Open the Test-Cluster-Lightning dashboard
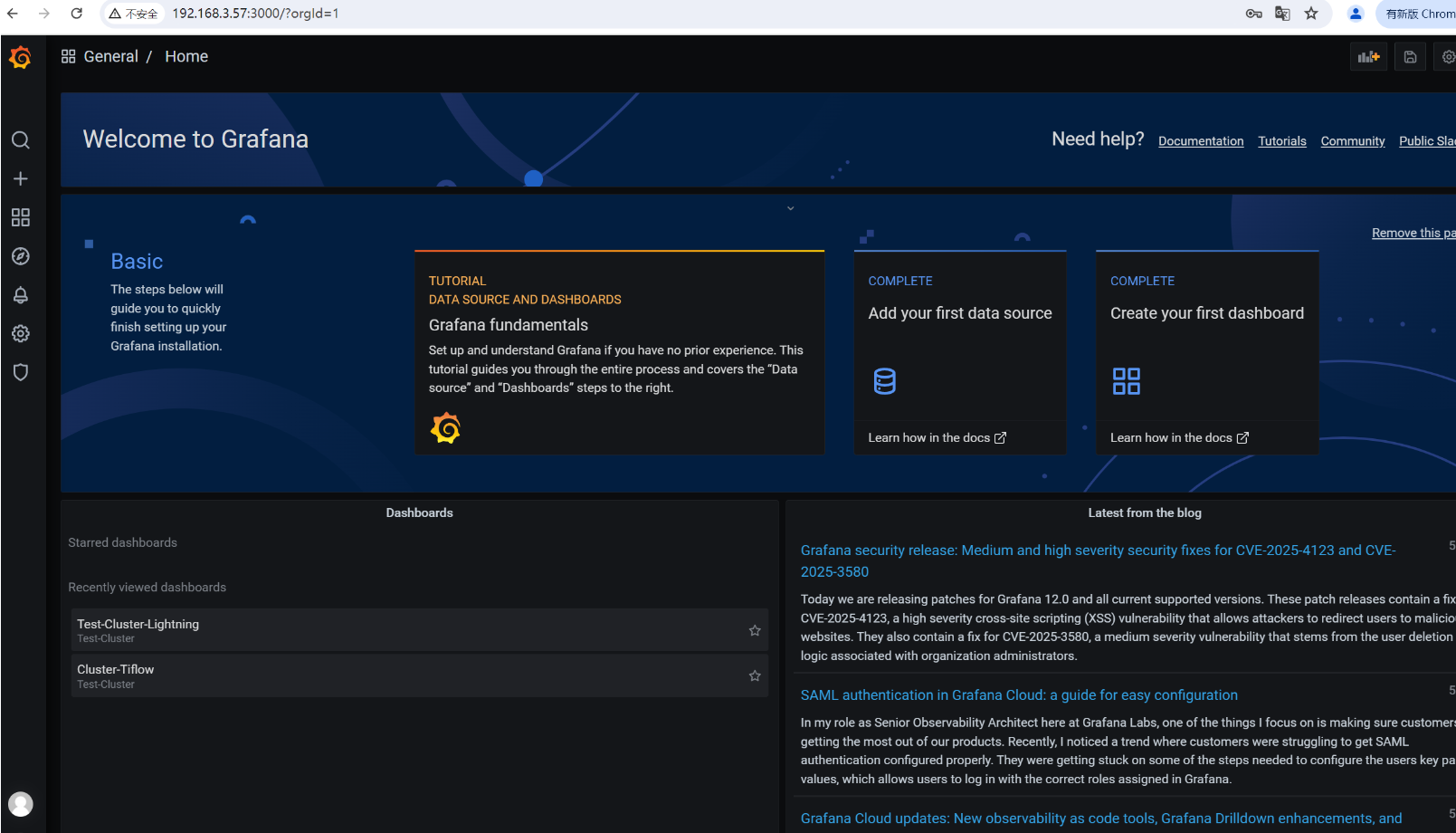This screenshot has height=833, width=1456. coord(419,630)
